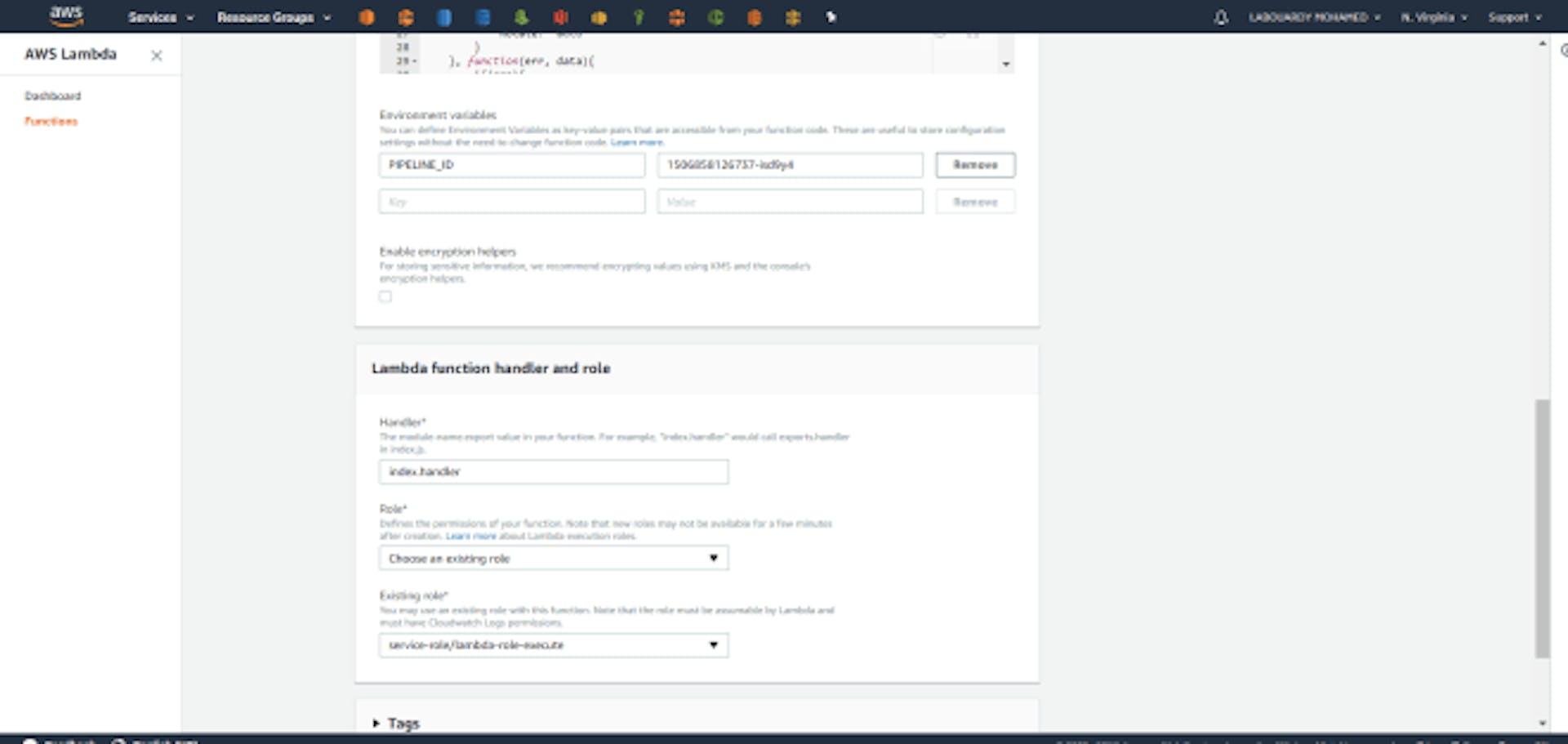This screenshot has width=1568, height=744.
Task: Open the Support menu
Action: (x=1514, y=17)
